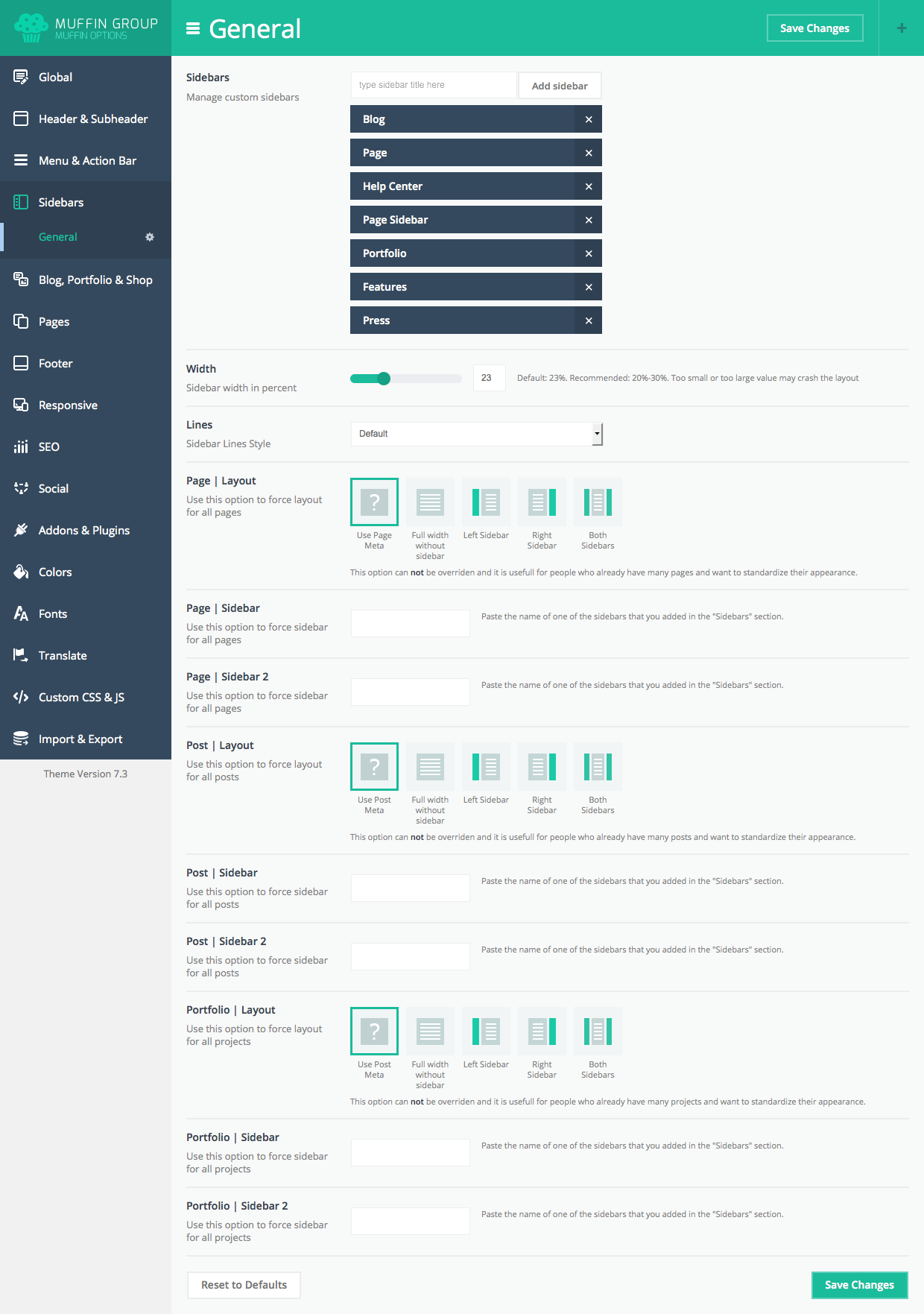The width and height of the screenshot is (924, 1314).
Task: Click the hamburger menu icon beside General
Action: 193,29
